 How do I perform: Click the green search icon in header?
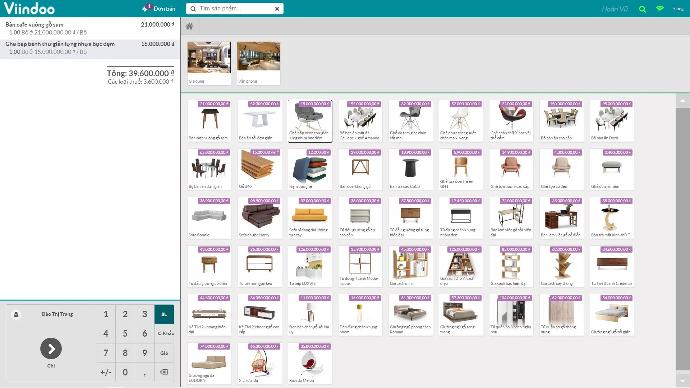[642, 9]
